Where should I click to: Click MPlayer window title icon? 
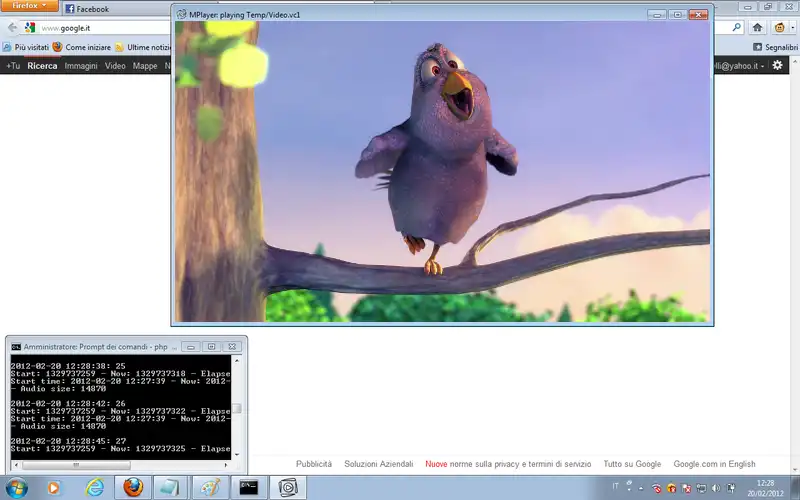181,14
